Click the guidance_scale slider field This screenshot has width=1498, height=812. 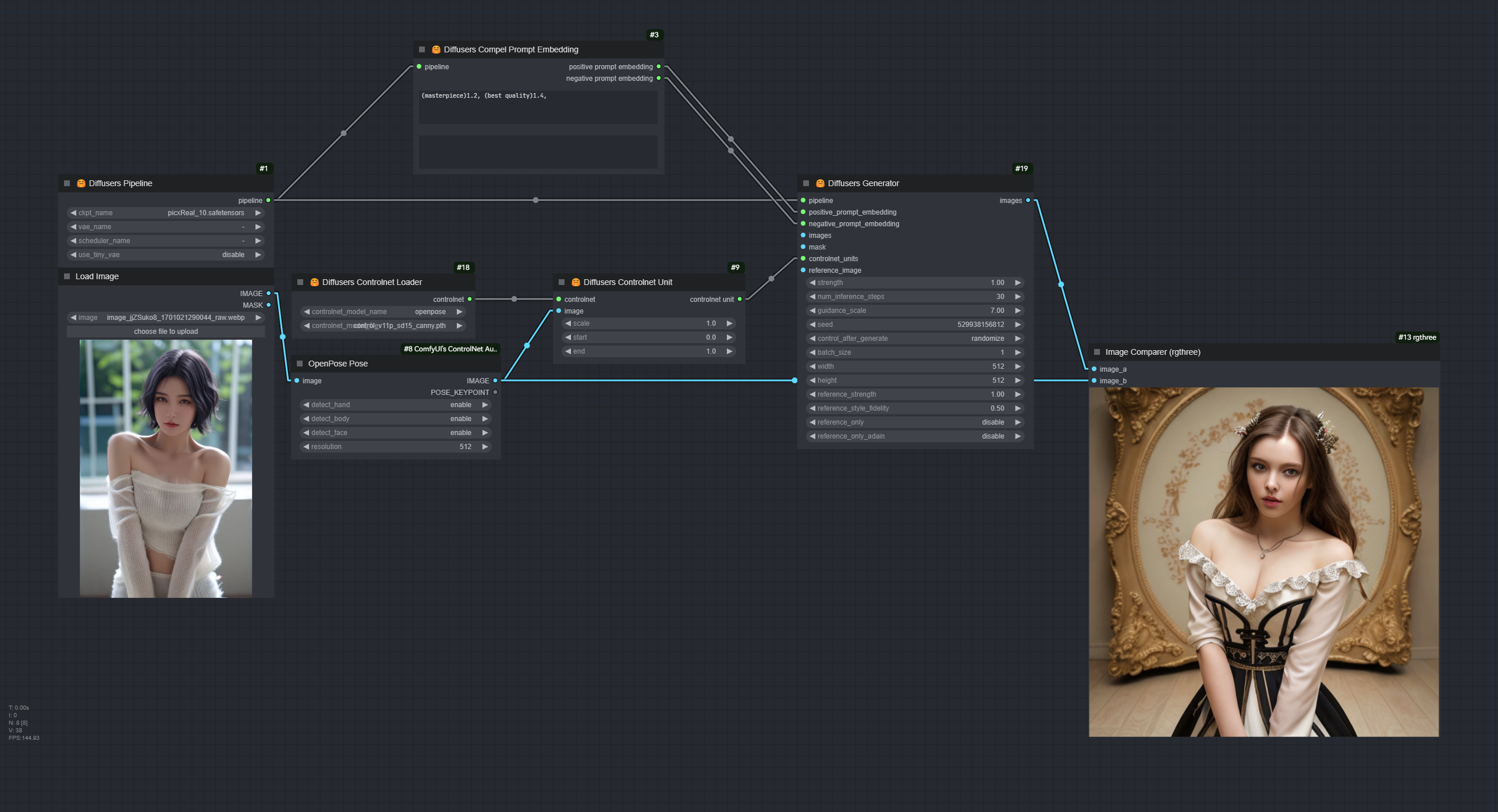click(914, 311)
